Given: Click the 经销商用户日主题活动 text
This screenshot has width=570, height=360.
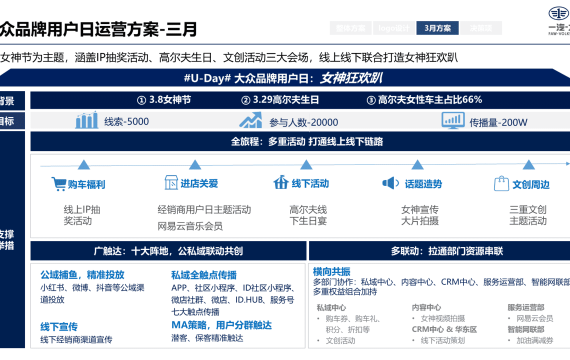Looking at the screenshot, I should [x=204, y=209].
